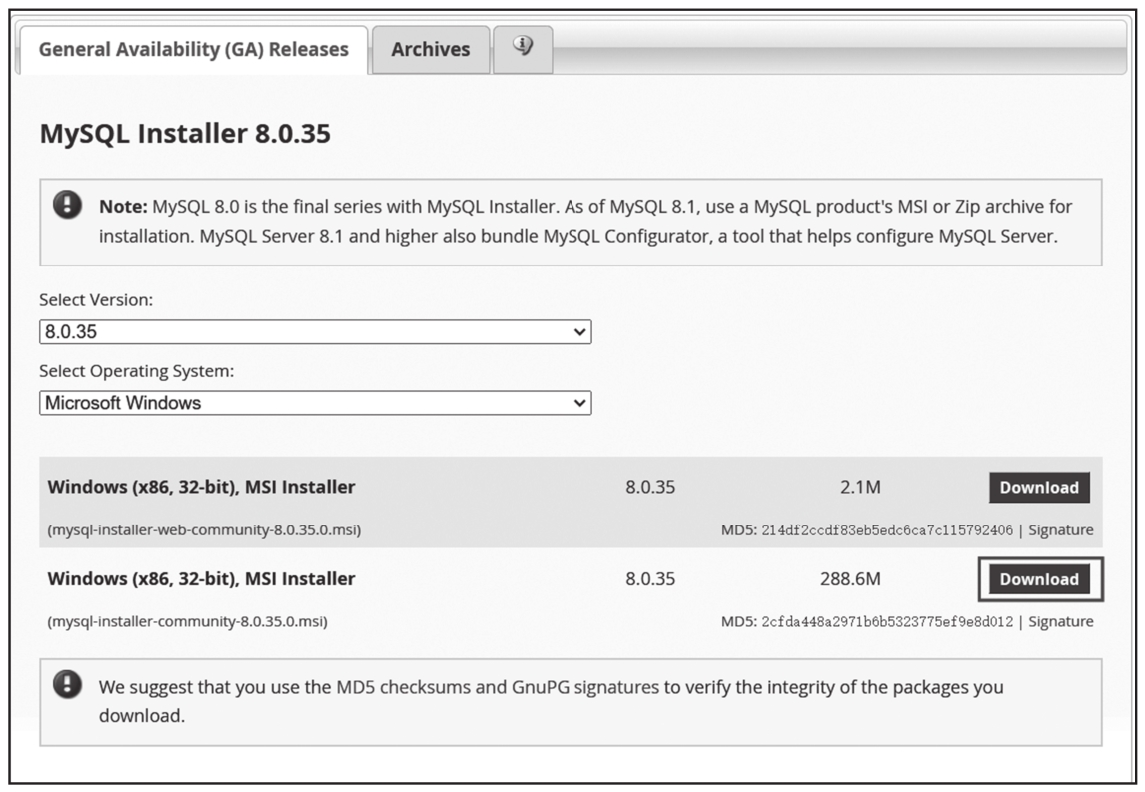Click the mysql-installer-community-8.0.35.0.msi filename

[187, 621]
